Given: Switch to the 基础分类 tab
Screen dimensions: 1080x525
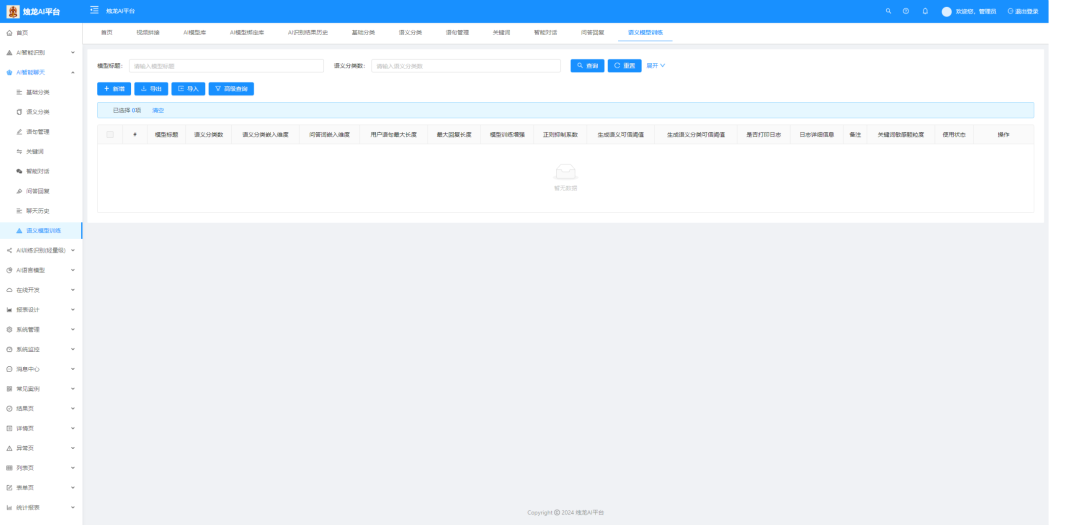Looking at the screenshot, I should pos(364,32).
